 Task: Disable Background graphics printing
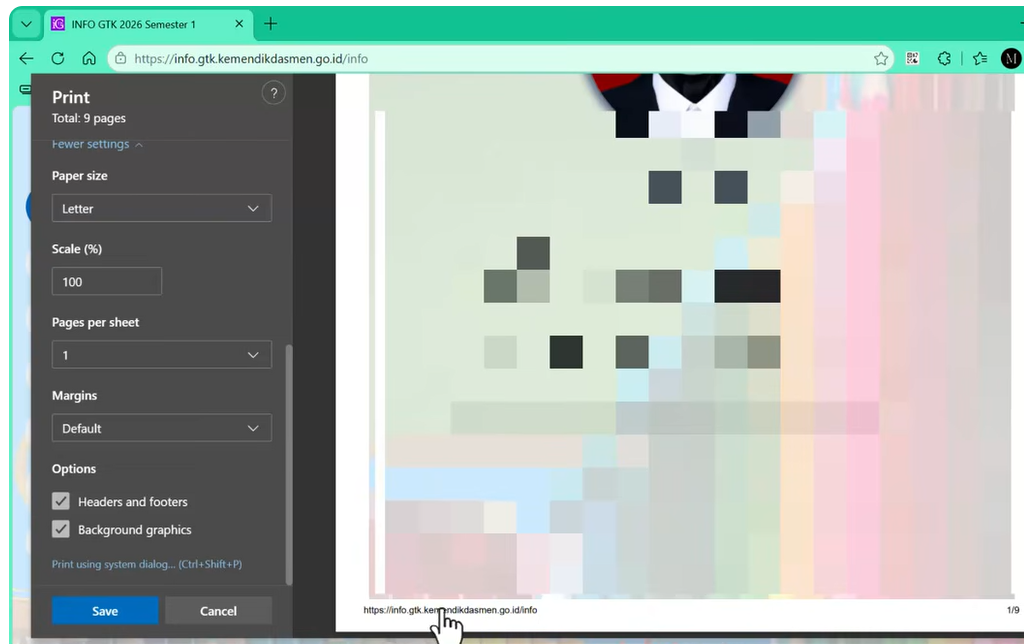pos(60,529)
